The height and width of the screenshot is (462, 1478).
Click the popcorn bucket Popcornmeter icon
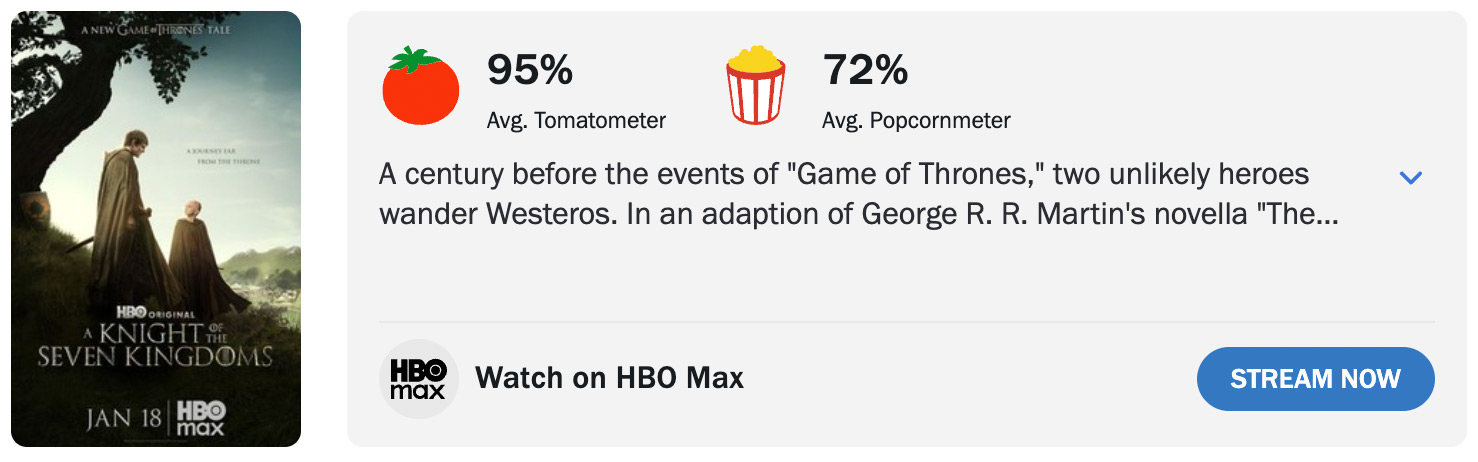[756, 86]
